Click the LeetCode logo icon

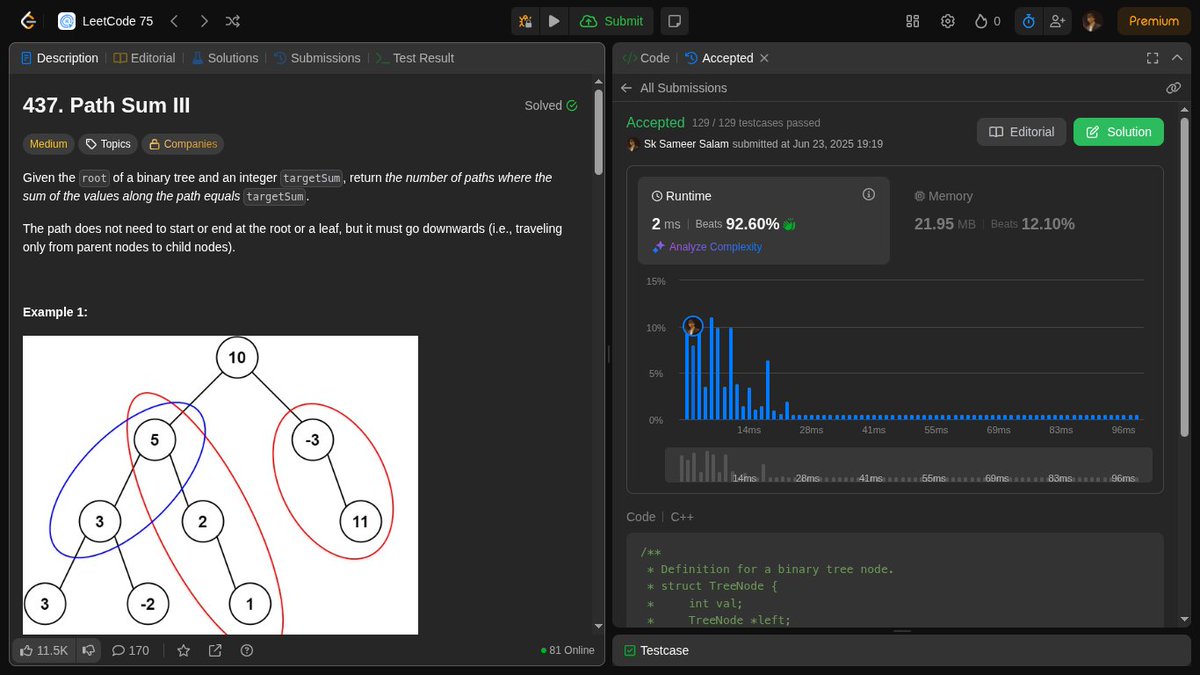tap(29, 21)
